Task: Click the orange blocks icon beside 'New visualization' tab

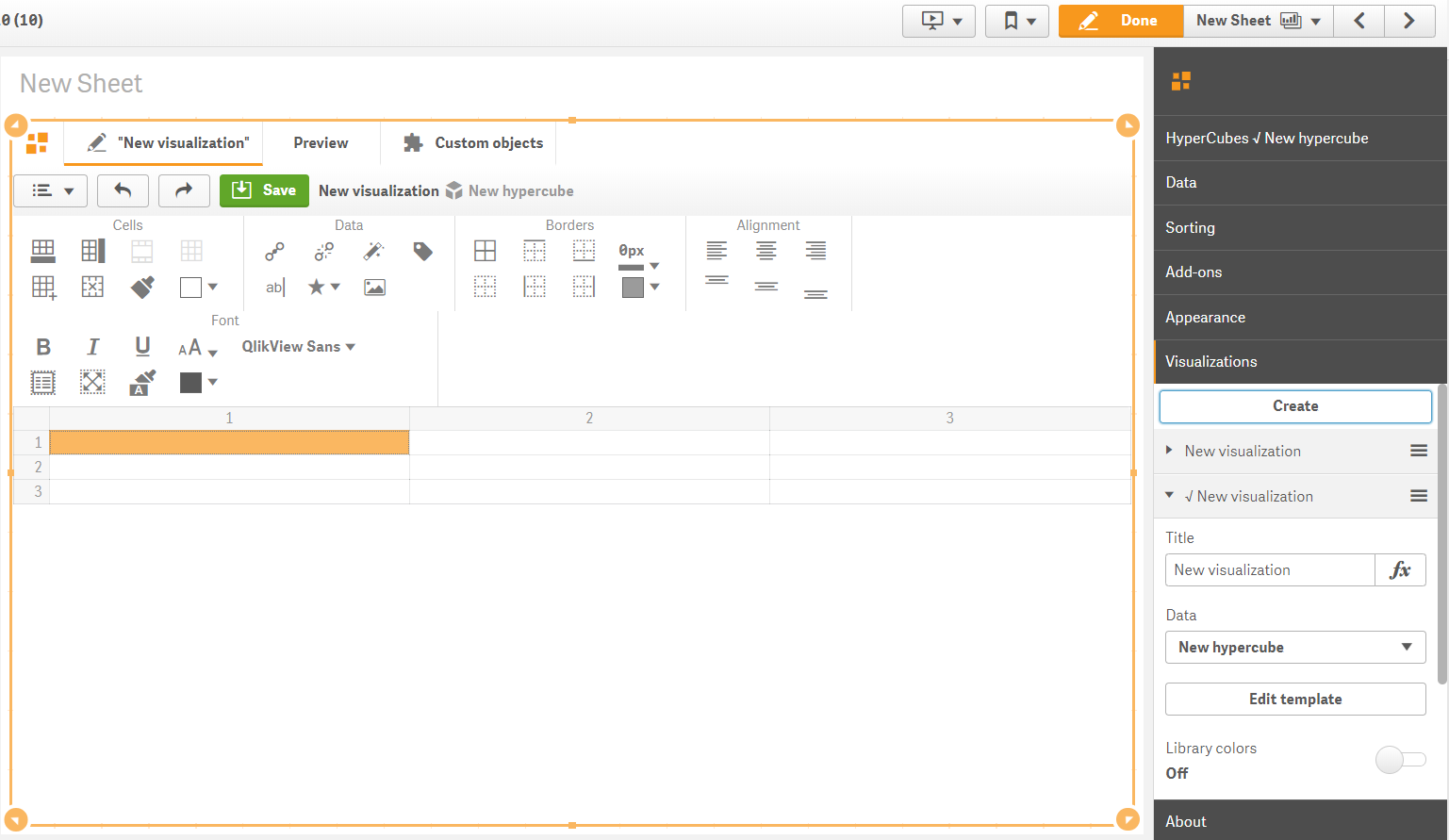Action: point(37,143)
